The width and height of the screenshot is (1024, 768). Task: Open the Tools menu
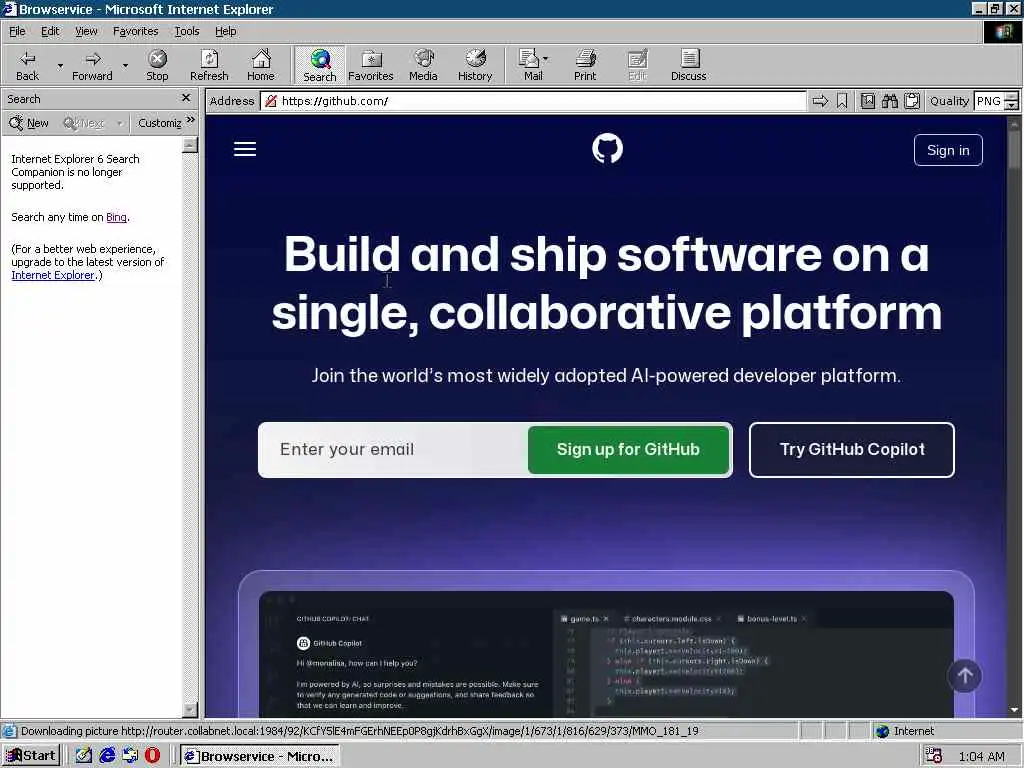click(186, 31)
